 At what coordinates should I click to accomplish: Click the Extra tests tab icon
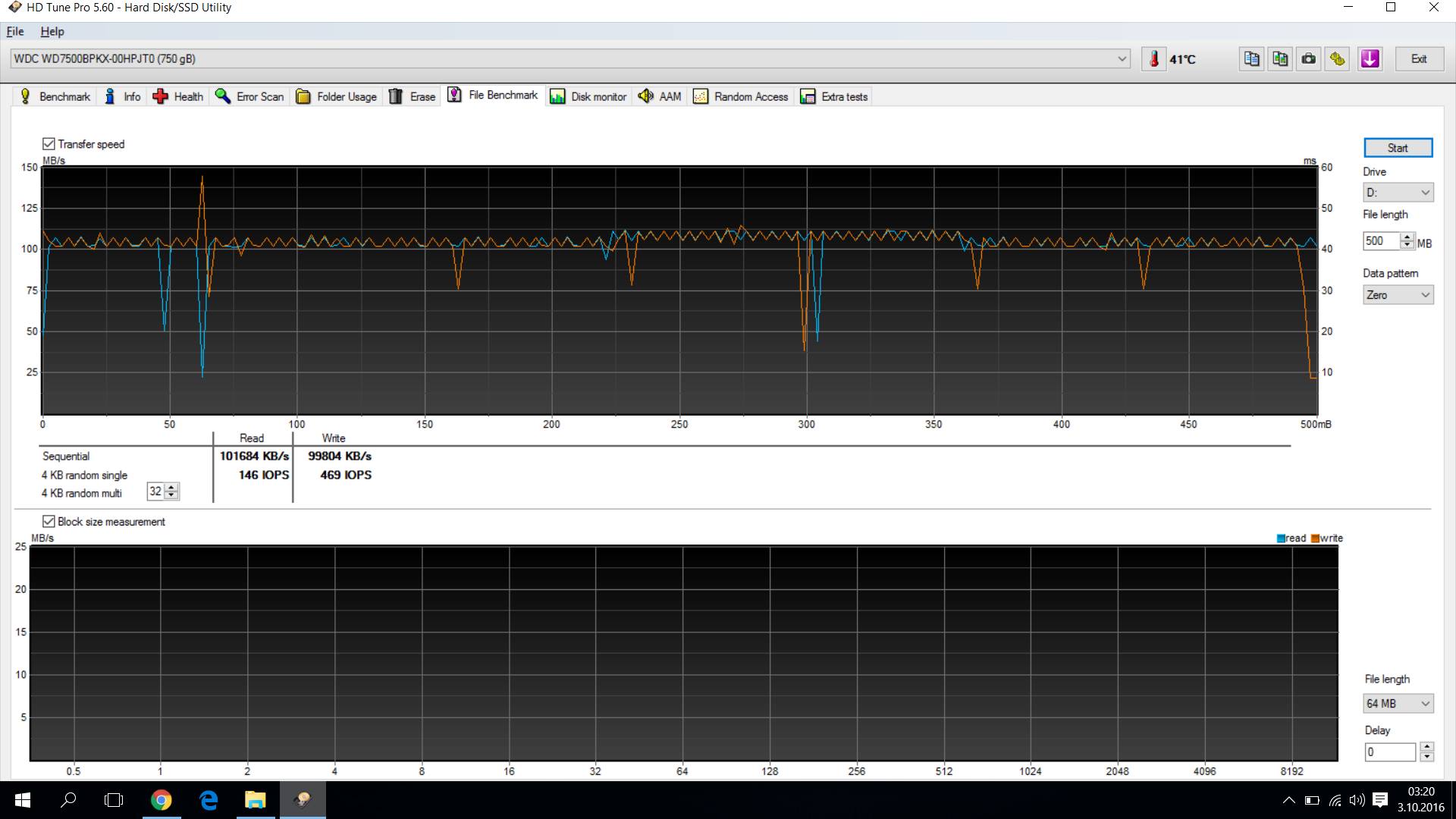808,96
